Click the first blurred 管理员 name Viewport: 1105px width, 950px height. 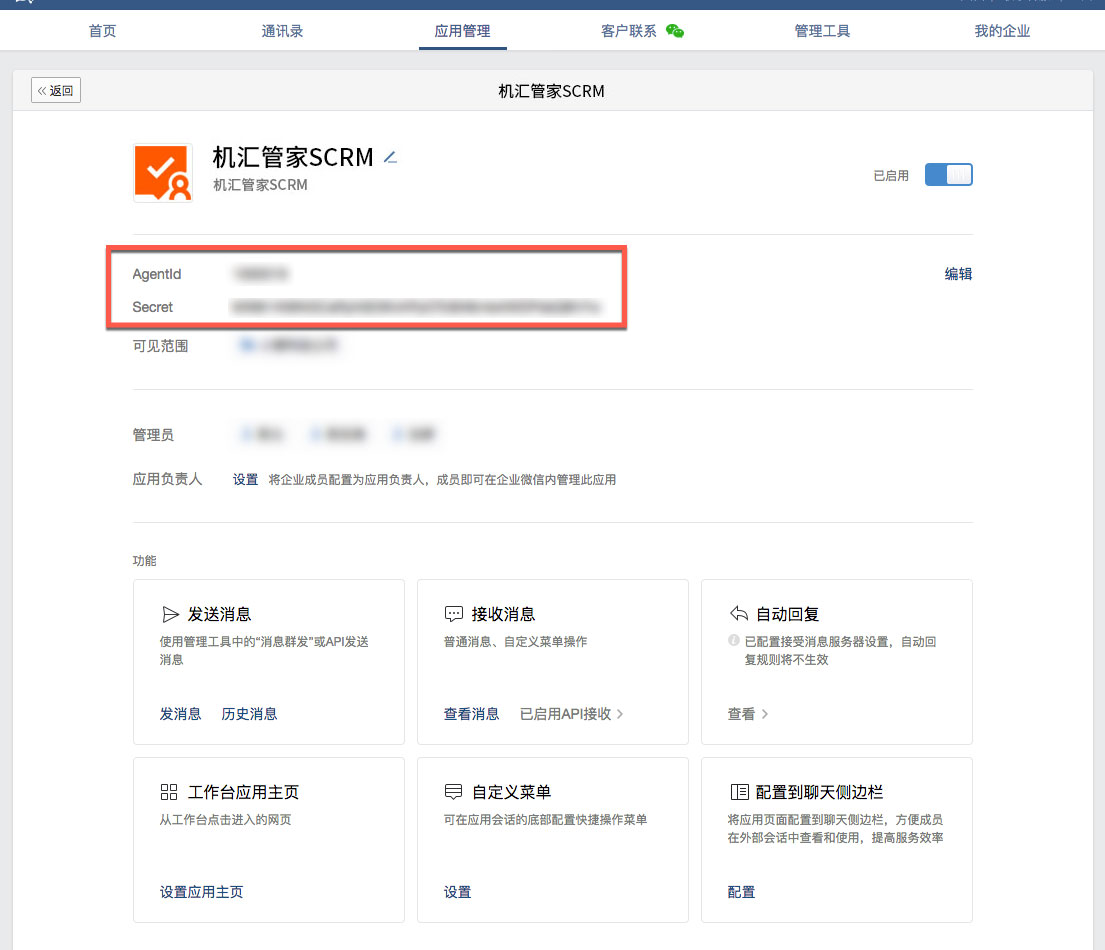point(261,434)
